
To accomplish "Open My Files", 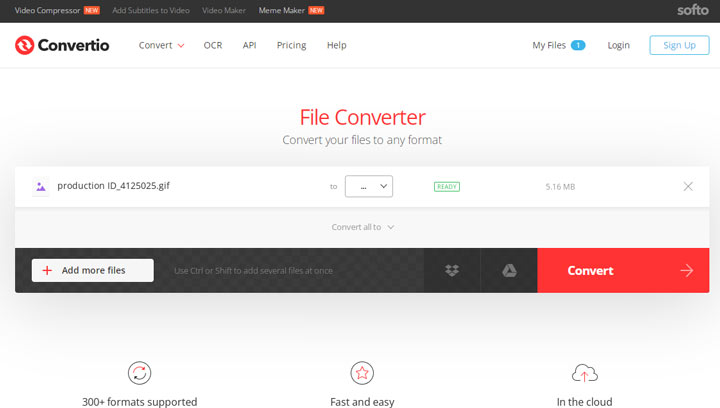I will click(549, 45).
